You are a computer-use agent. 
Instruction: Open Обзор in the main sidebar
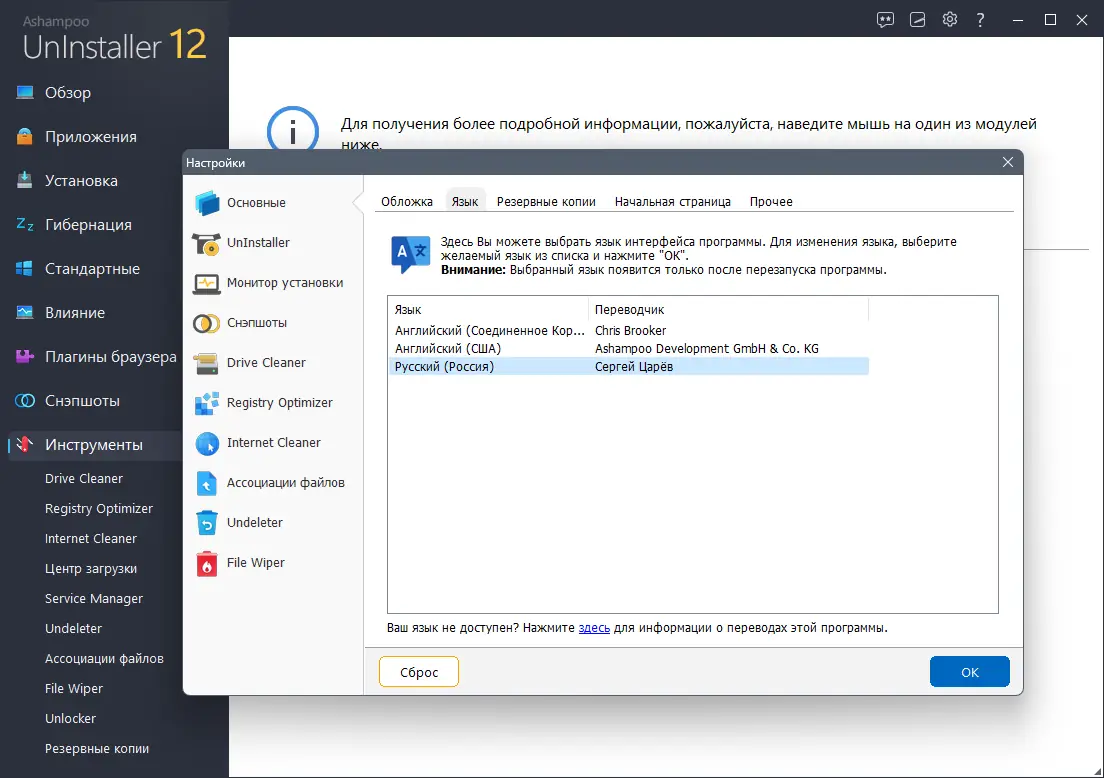click(x=68, y=93)
